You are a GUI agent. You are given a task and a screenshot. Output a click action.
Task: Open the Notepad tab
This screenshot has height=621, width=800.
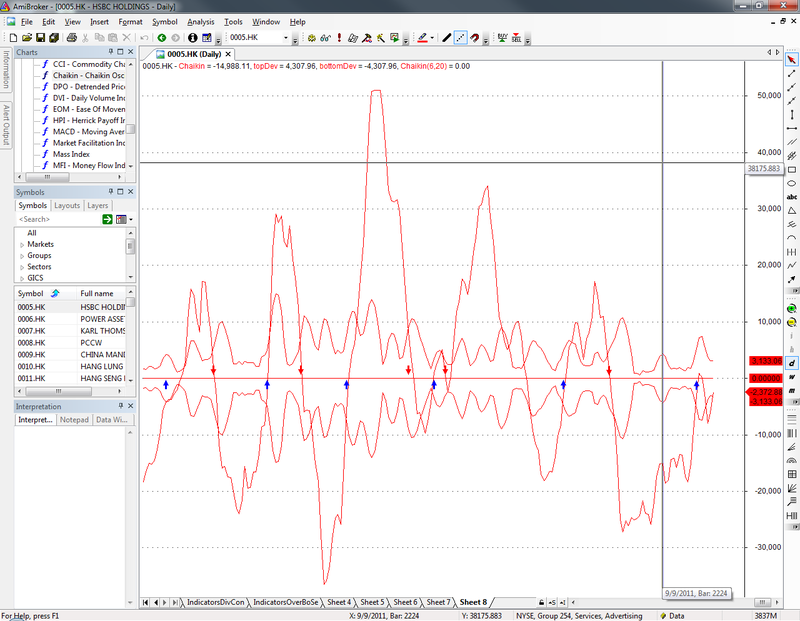[74, 420]
